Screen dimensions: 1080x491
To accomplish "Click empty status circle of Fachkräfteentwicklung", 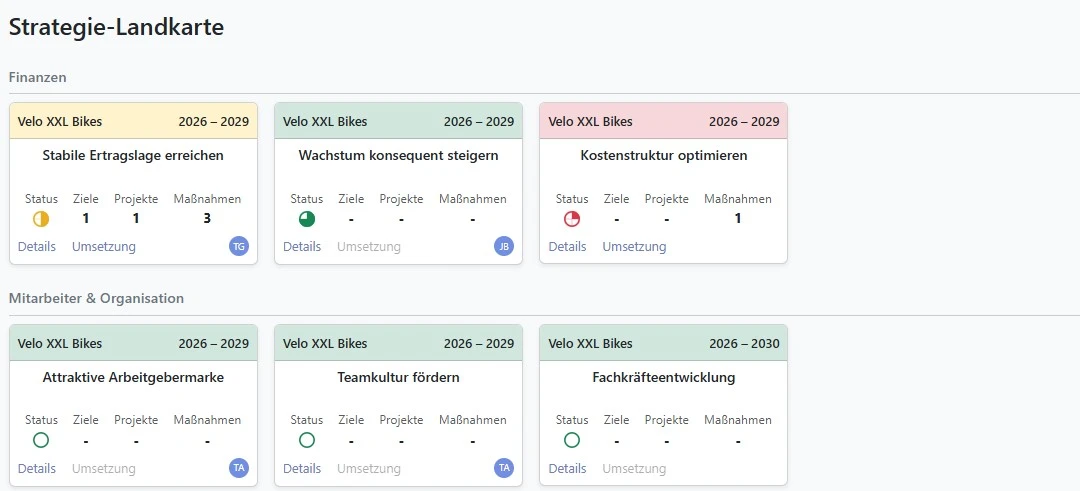I will (572, 440).
